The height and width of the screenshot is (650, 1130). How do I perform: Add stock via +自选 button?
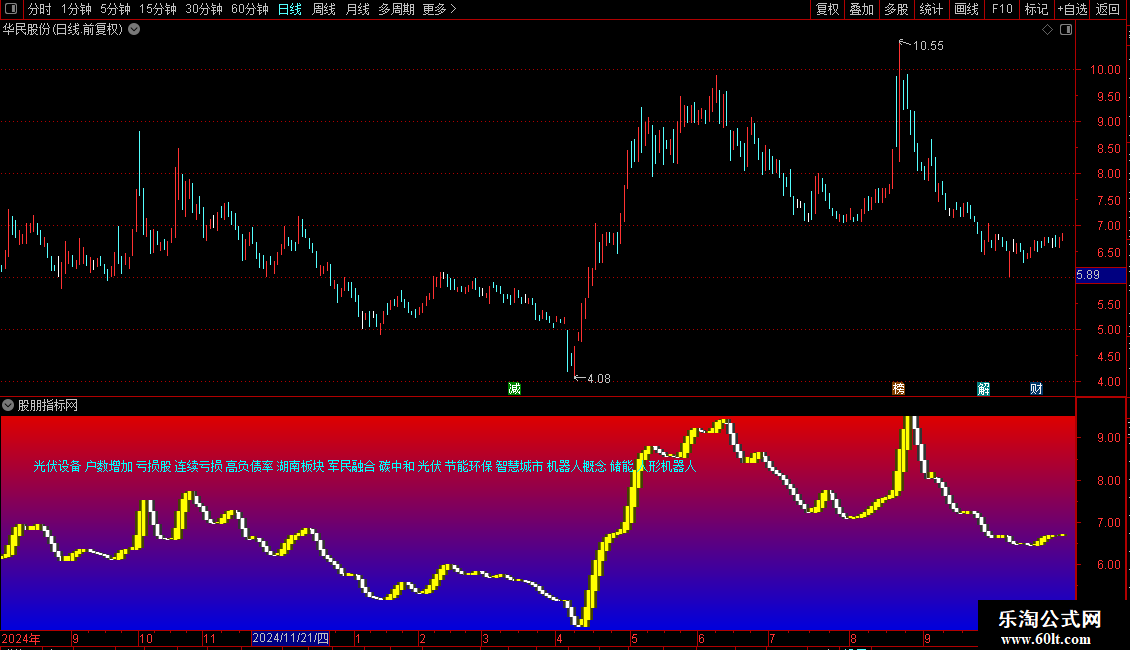pos(1072,9)
